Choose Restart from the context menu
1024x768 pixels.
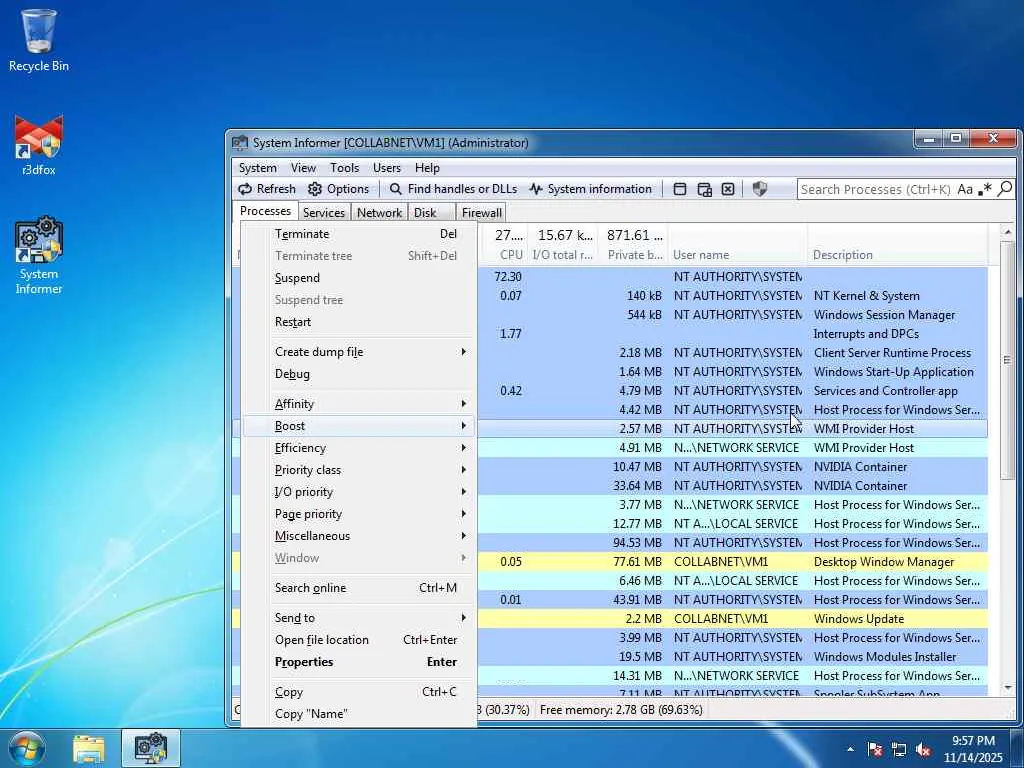point(359,322)
